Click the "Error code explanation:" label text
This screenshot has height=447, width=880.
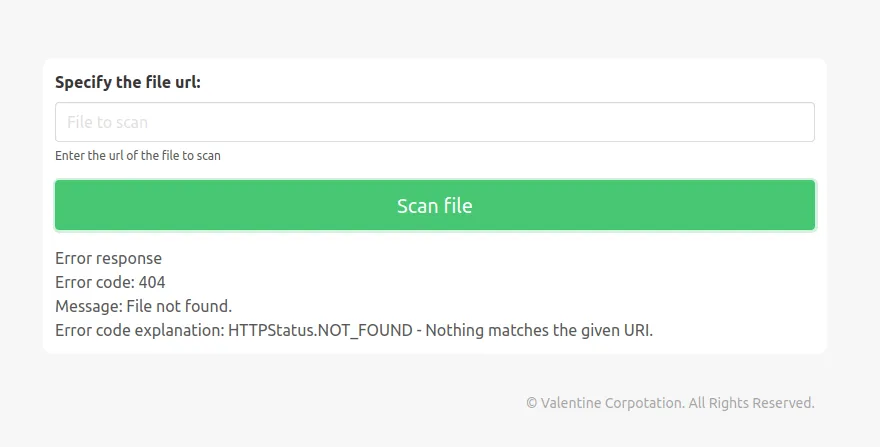coord(139,330)
